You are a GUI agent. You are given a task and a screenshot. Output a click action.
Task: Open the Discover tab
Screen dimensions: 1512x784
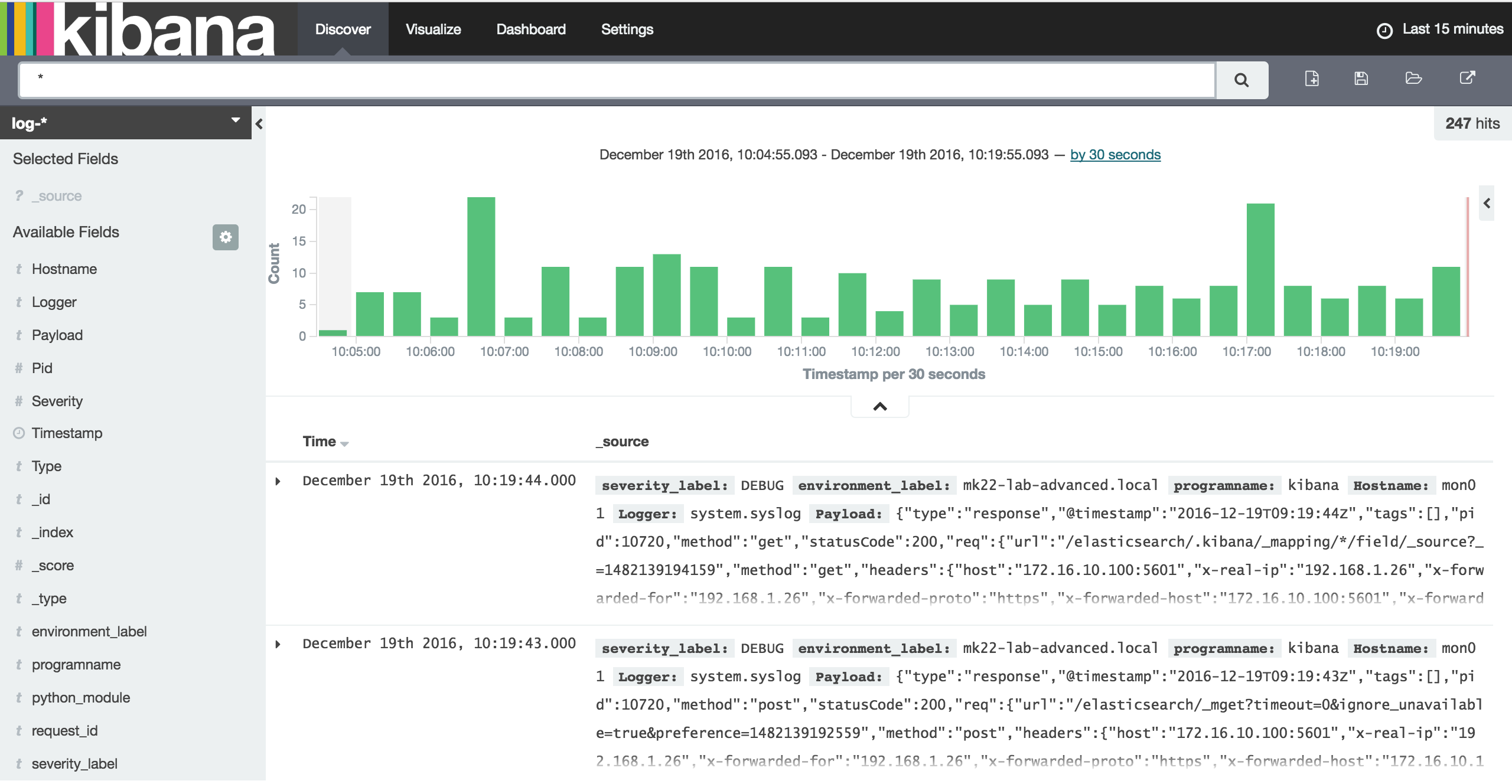[343, 29]
